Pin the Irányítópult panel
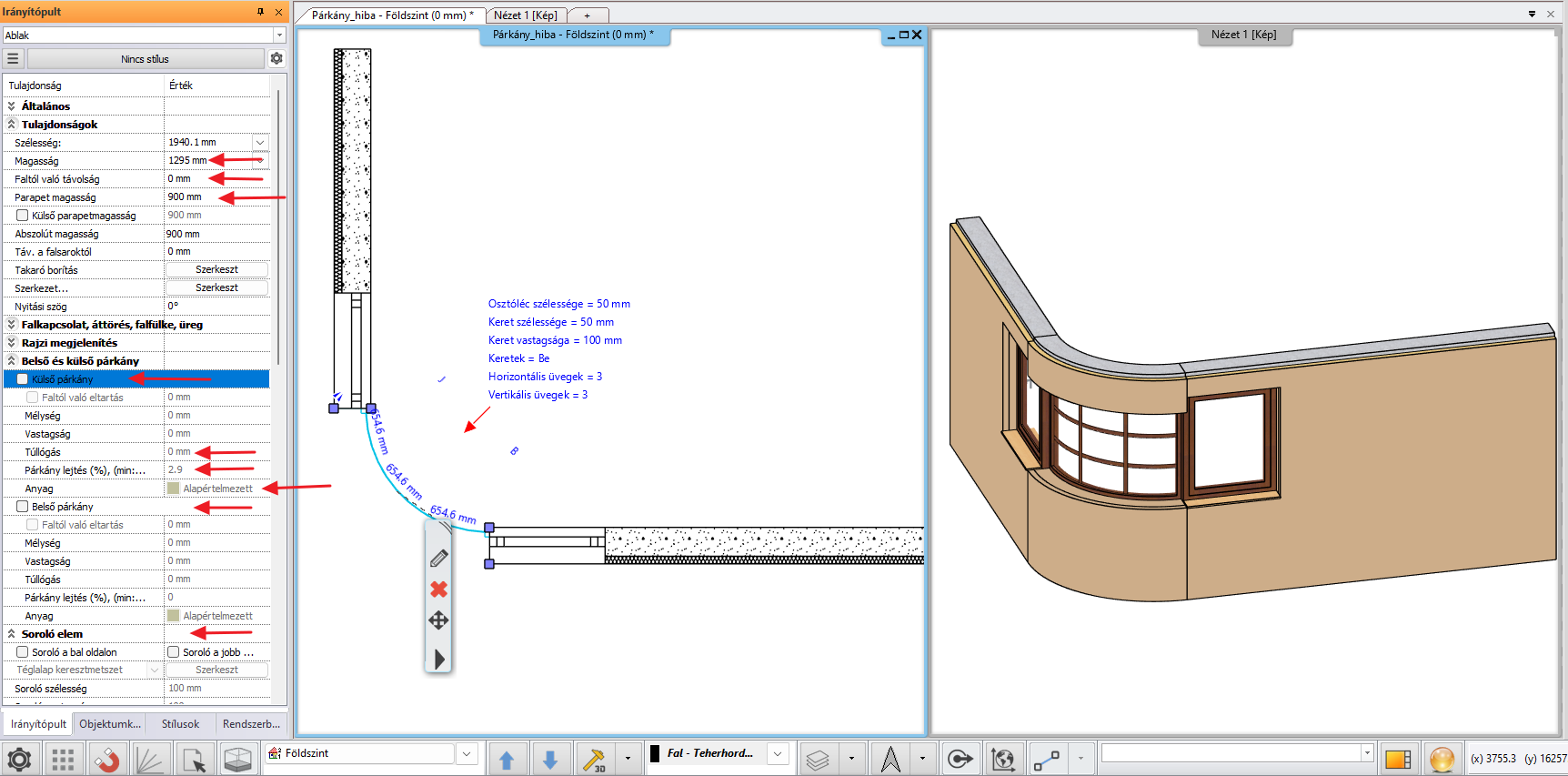The height and width of the screenshot is (776, 1568). coord(260,12)
